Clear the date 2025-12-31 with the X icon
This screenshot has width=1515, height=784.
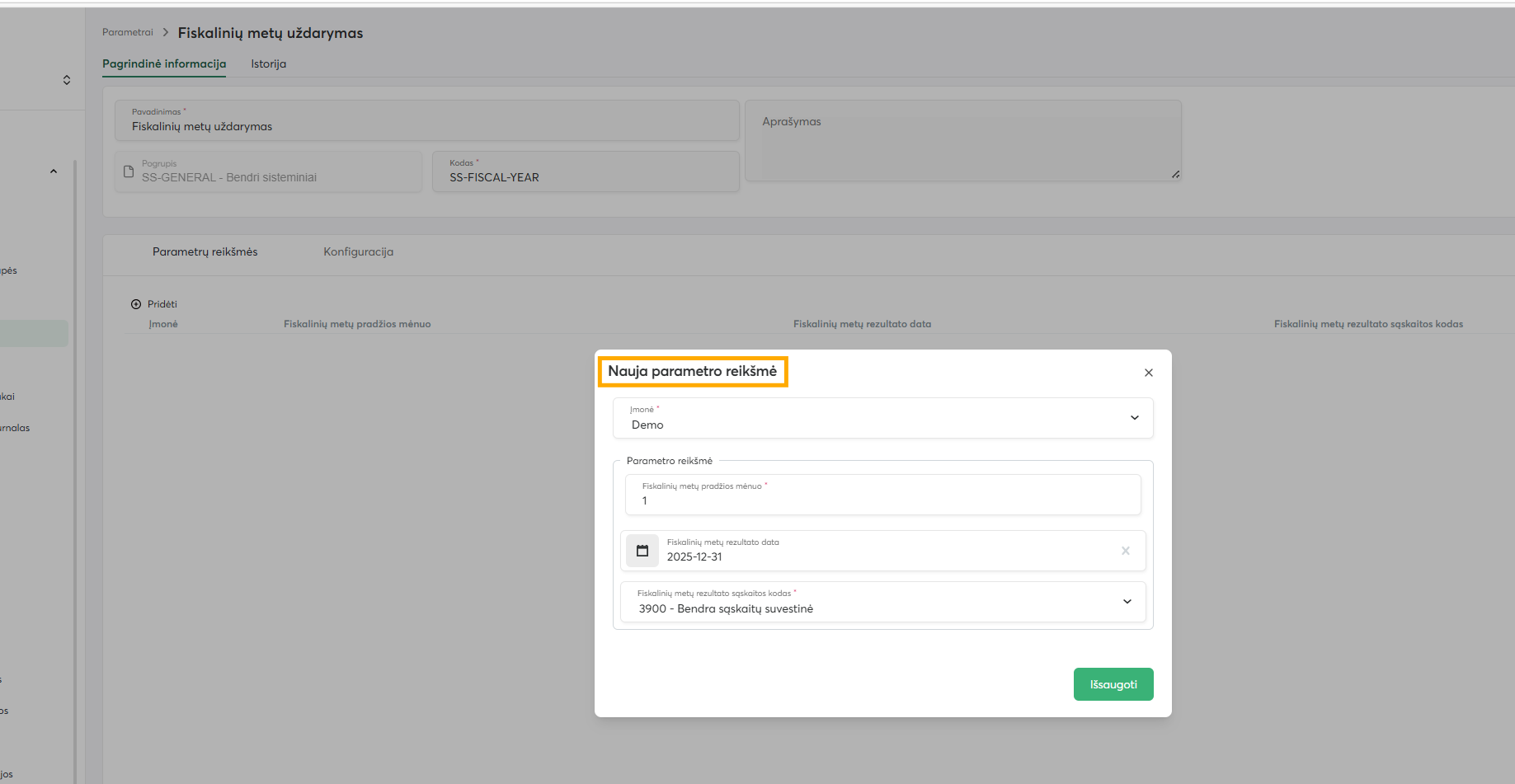[1125, 551]
